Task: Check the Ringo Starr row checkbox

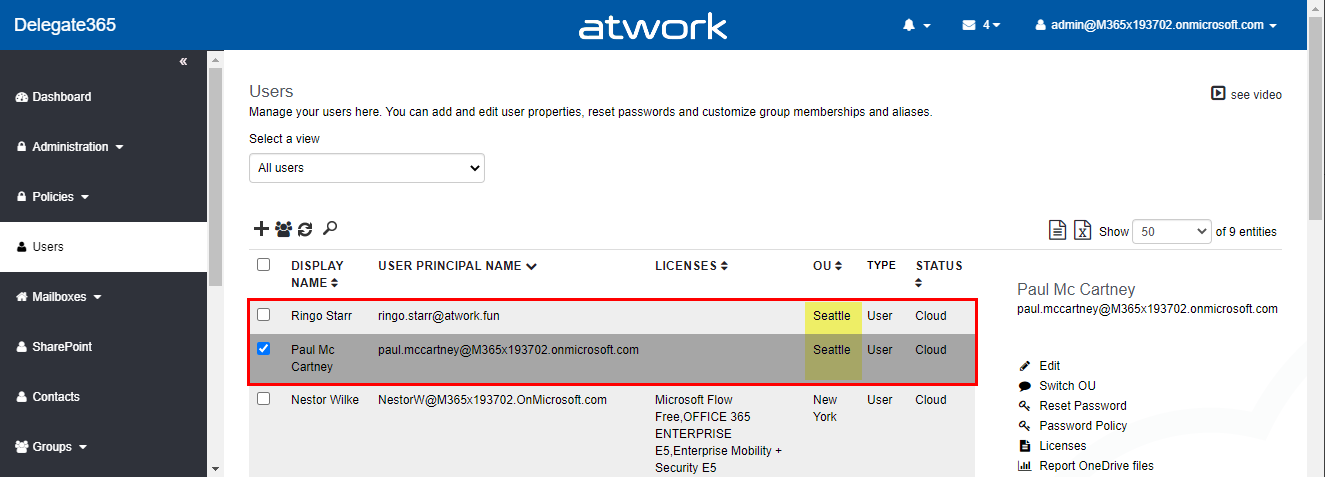Action: coord(264,315)
